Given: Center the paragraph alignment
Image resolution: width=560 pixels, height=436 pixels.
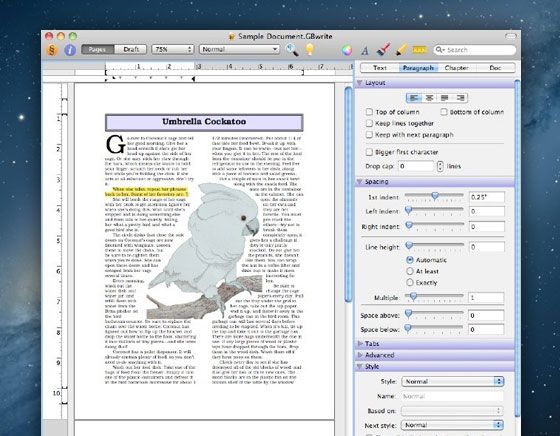Looking at the screenshot, I should (429, 98).
